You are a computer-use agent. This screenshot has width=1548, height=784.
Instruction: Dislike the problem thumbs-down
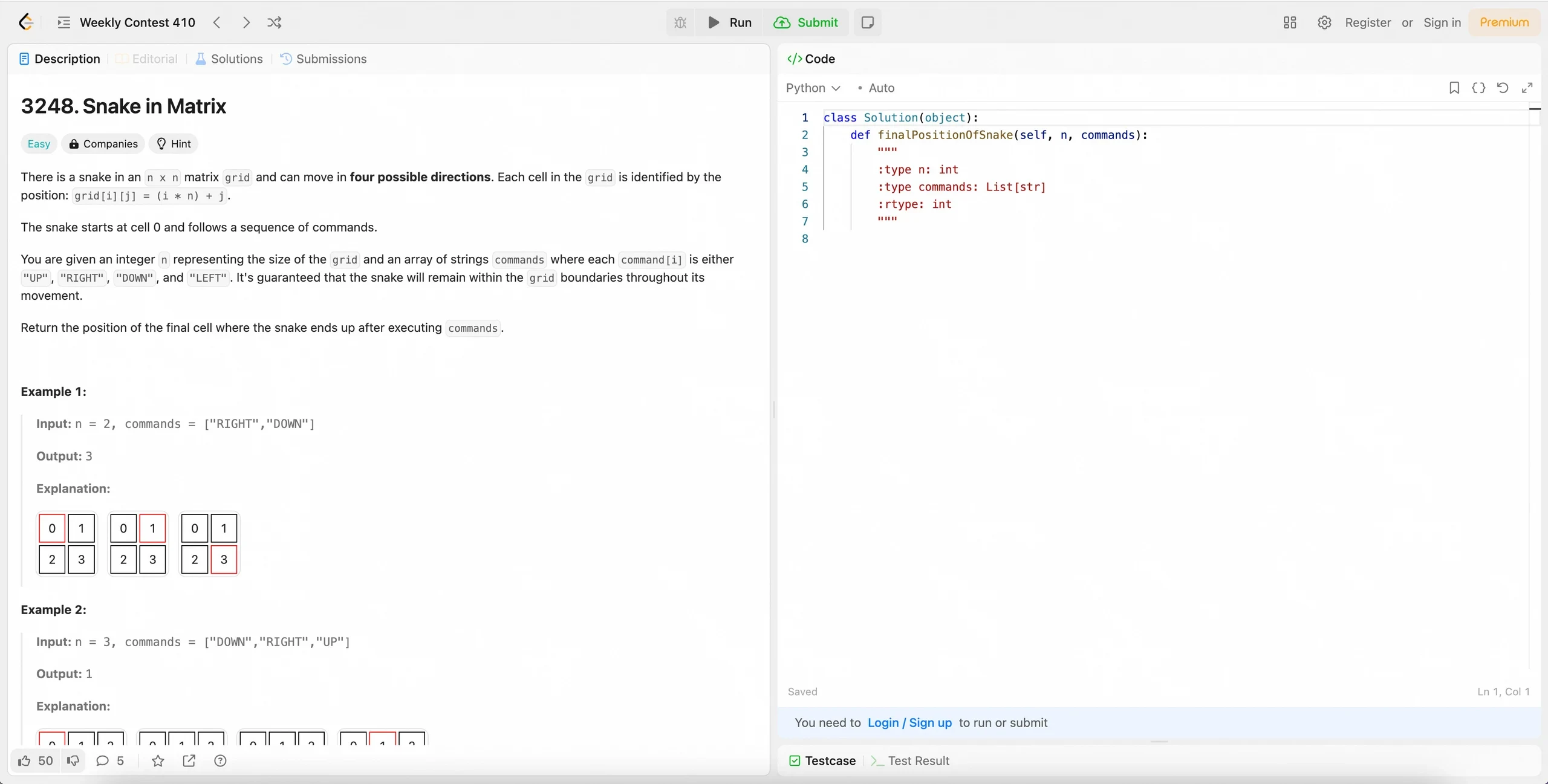tap(73, 760)
